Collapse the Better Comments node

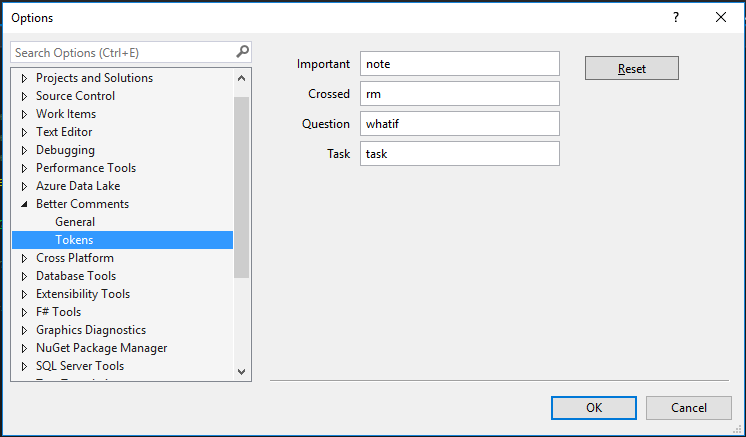(x=25, y=204)
